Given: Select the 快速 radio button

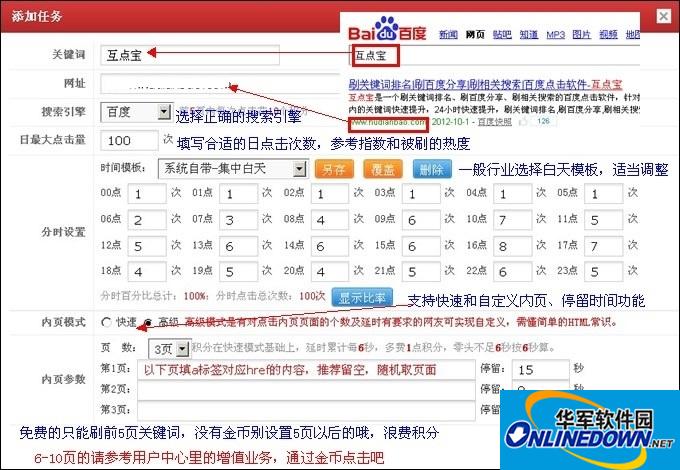Looking at the screenshot, I should [x=106, y=322].
